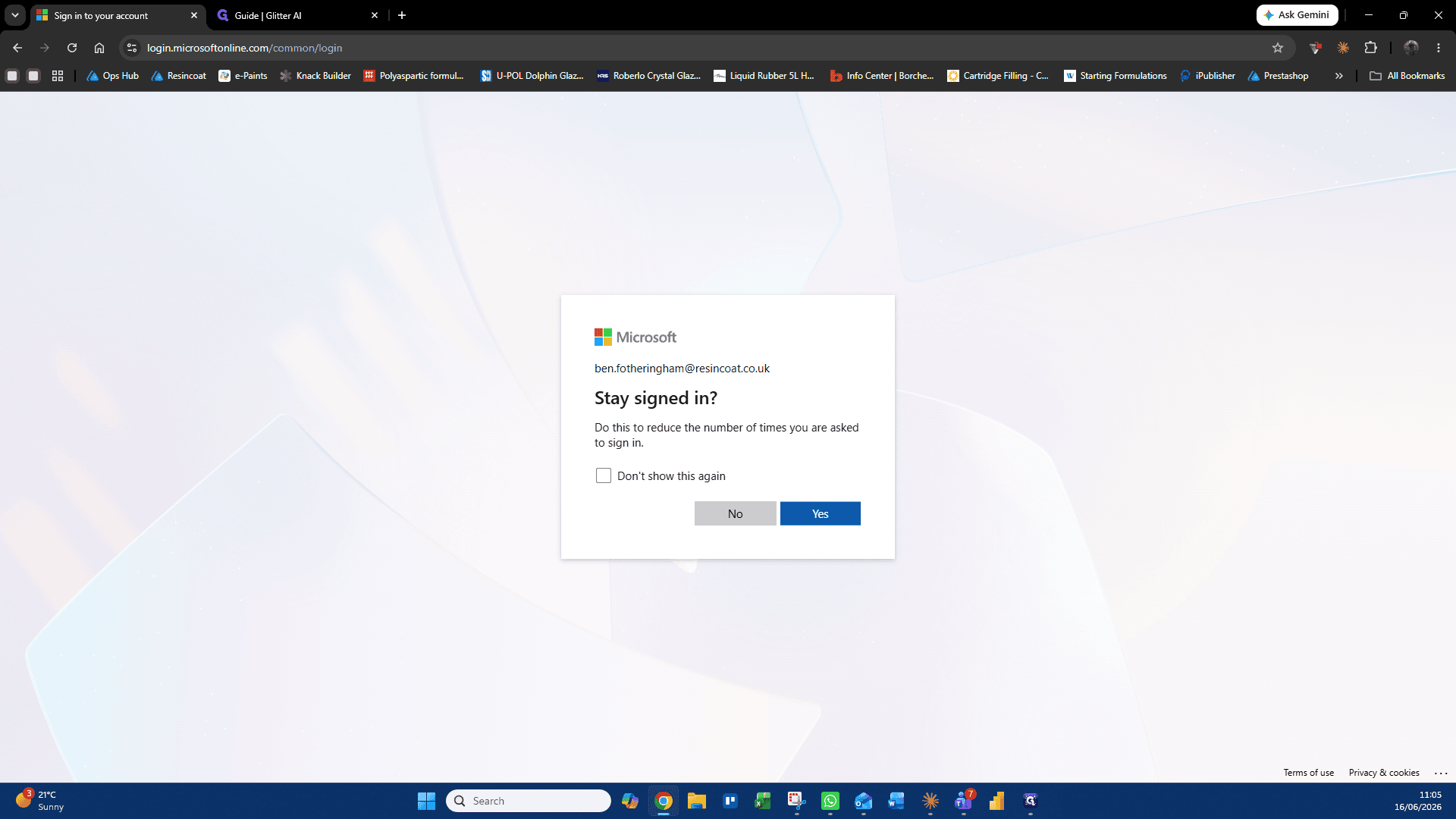Open the Terms of use link
1456x819 pixels.
[1308, 773]
